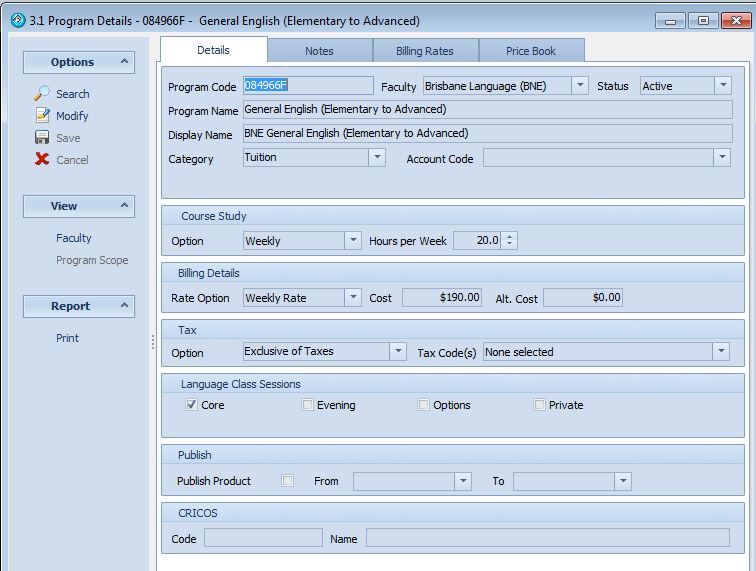This screenshot has height=571, width=756.
Task: Enable the Evening session checkbox
Action: tap(308, 405)
